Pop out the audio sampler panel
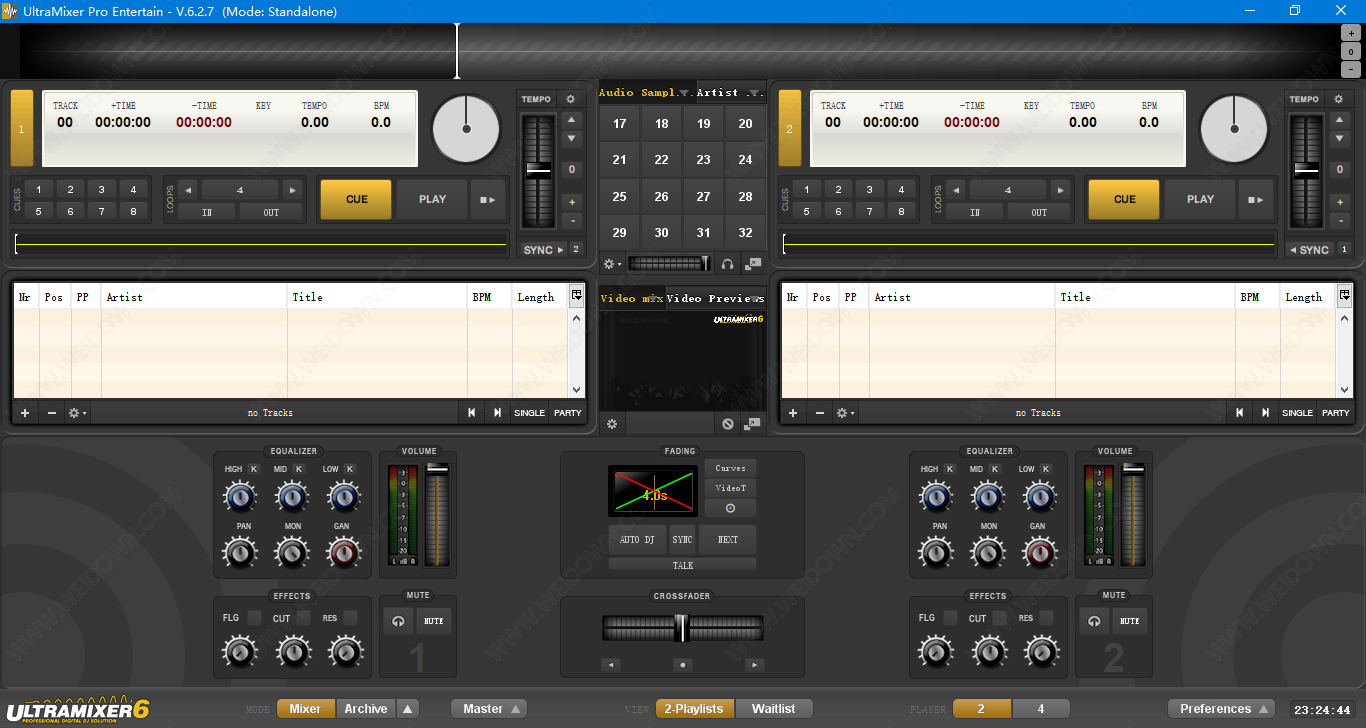 pyautogui.click(x=753, y=264)
